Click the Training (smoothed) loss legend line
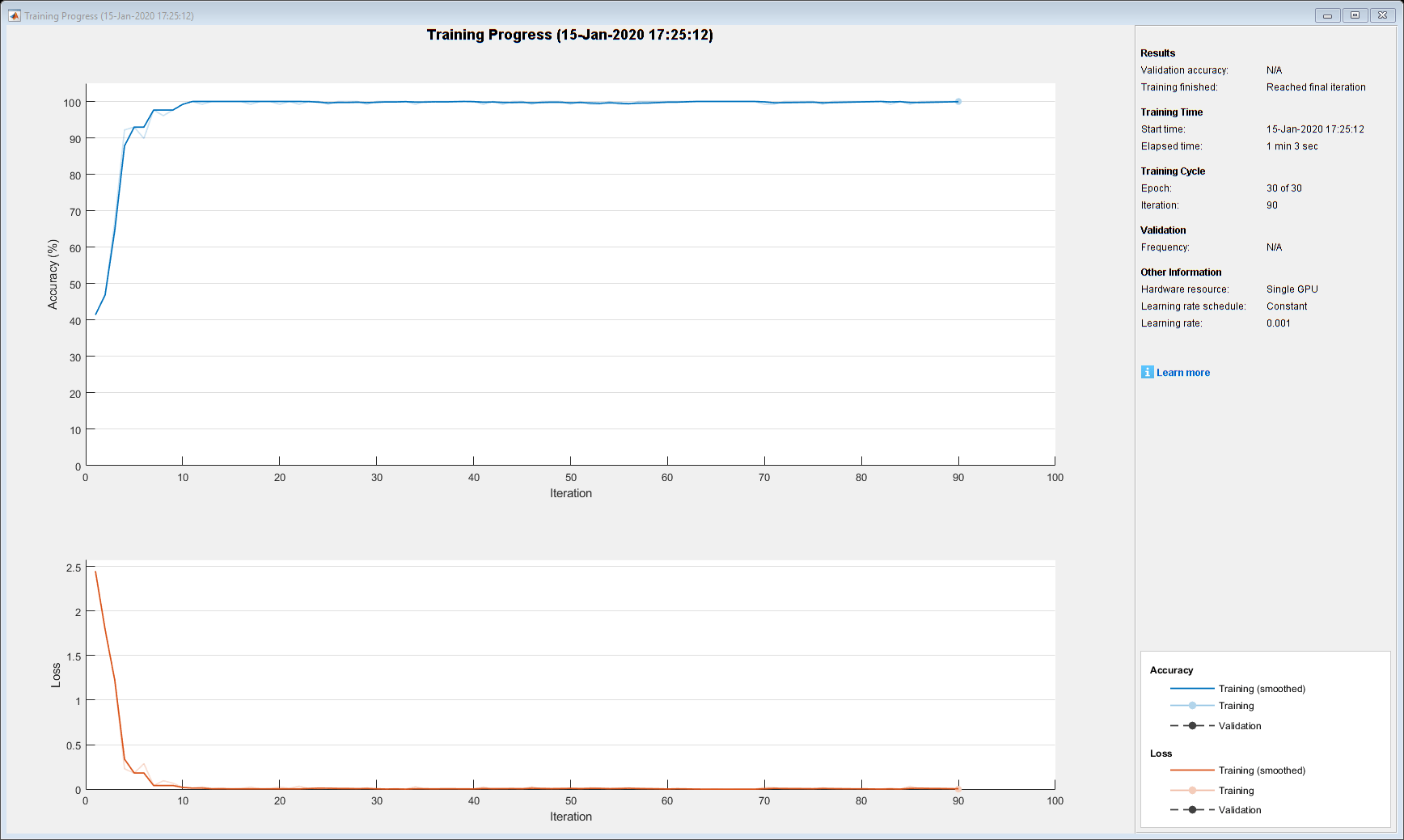The width and height of the screenshot is (1404, 840). pos(1192,770)
